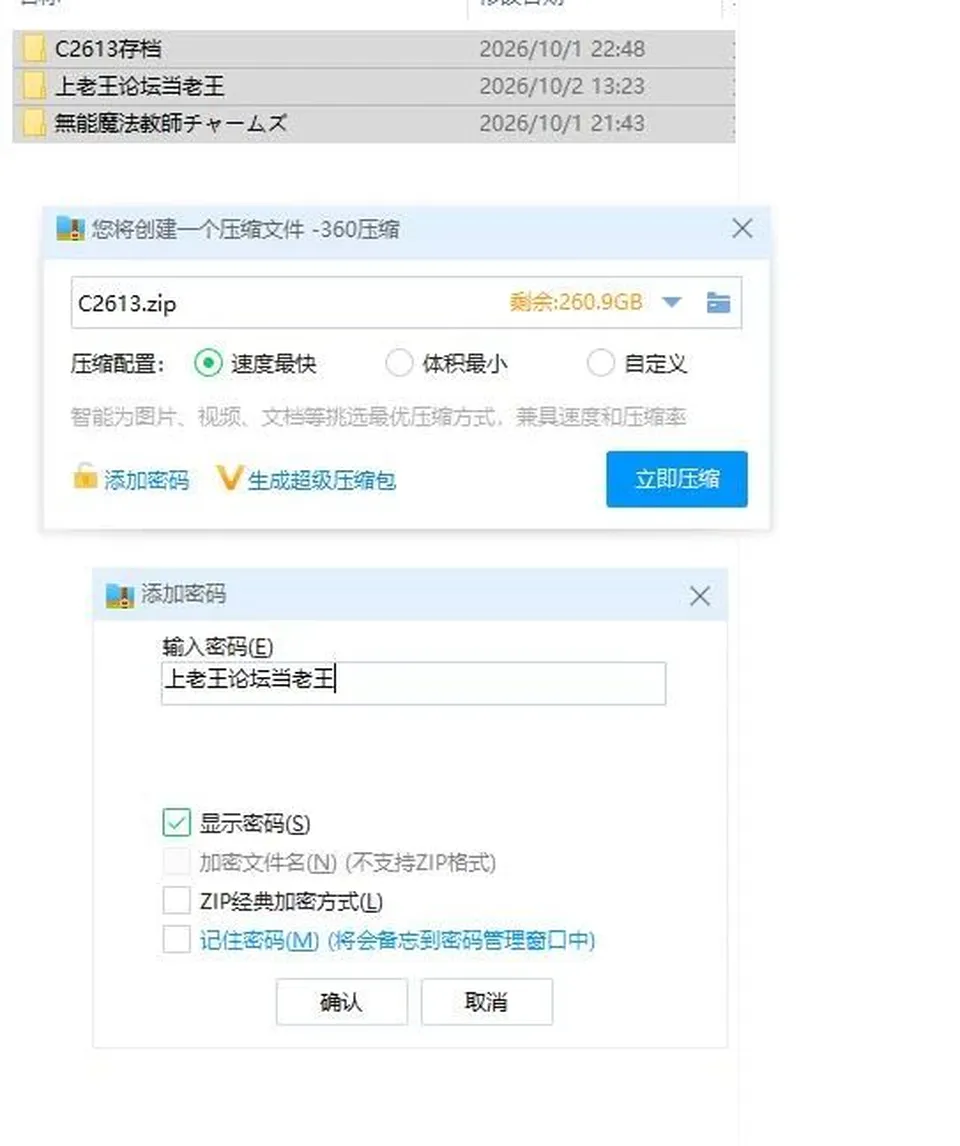Screen dimensions: 960x1146
Task: Confirm the password with 确认
Action: click(x=341, y=1001)
